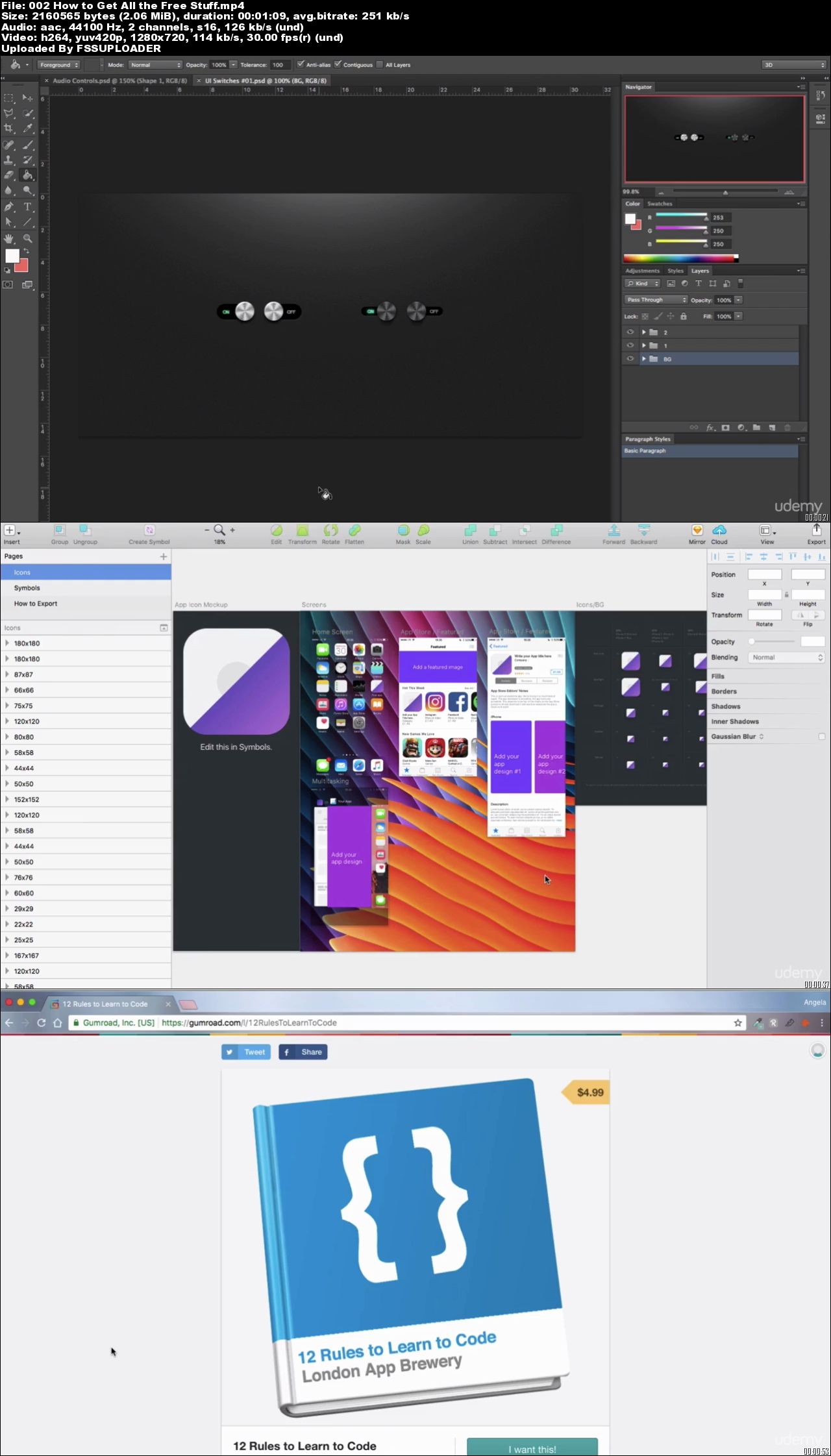Screen dimensions: 831x1456
Task: Open the Symbols page in Sketch
Action: [86, 588]
